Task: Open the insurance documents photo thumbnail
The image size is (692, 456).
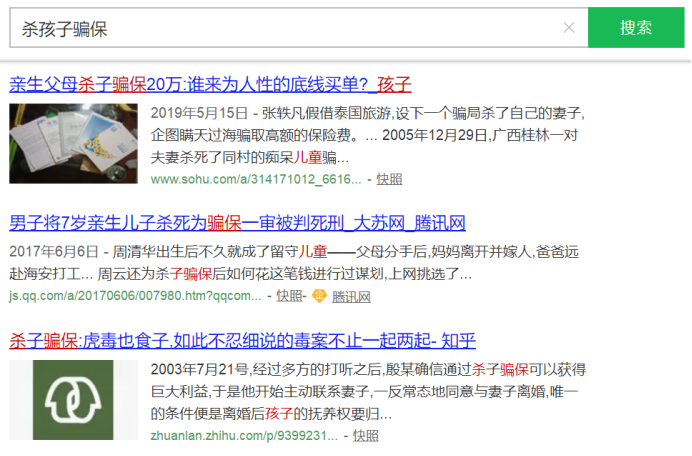Action: (73, 143)
